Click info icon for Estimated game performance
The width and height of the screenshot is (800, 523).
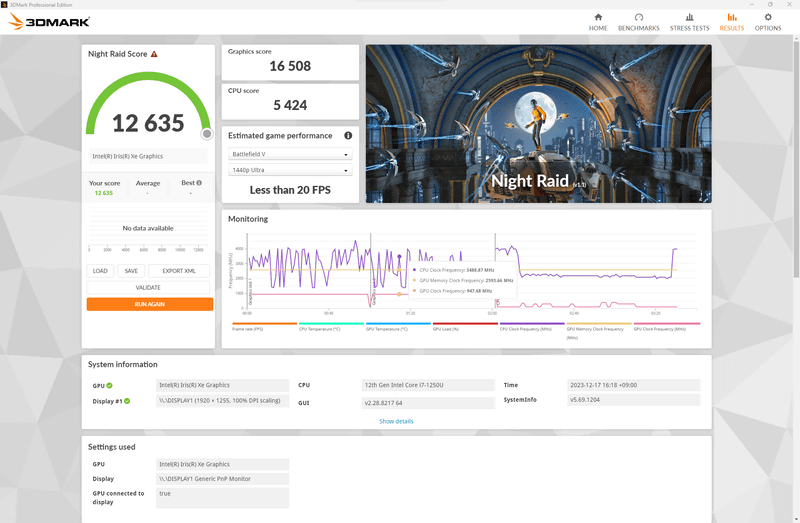348,136
